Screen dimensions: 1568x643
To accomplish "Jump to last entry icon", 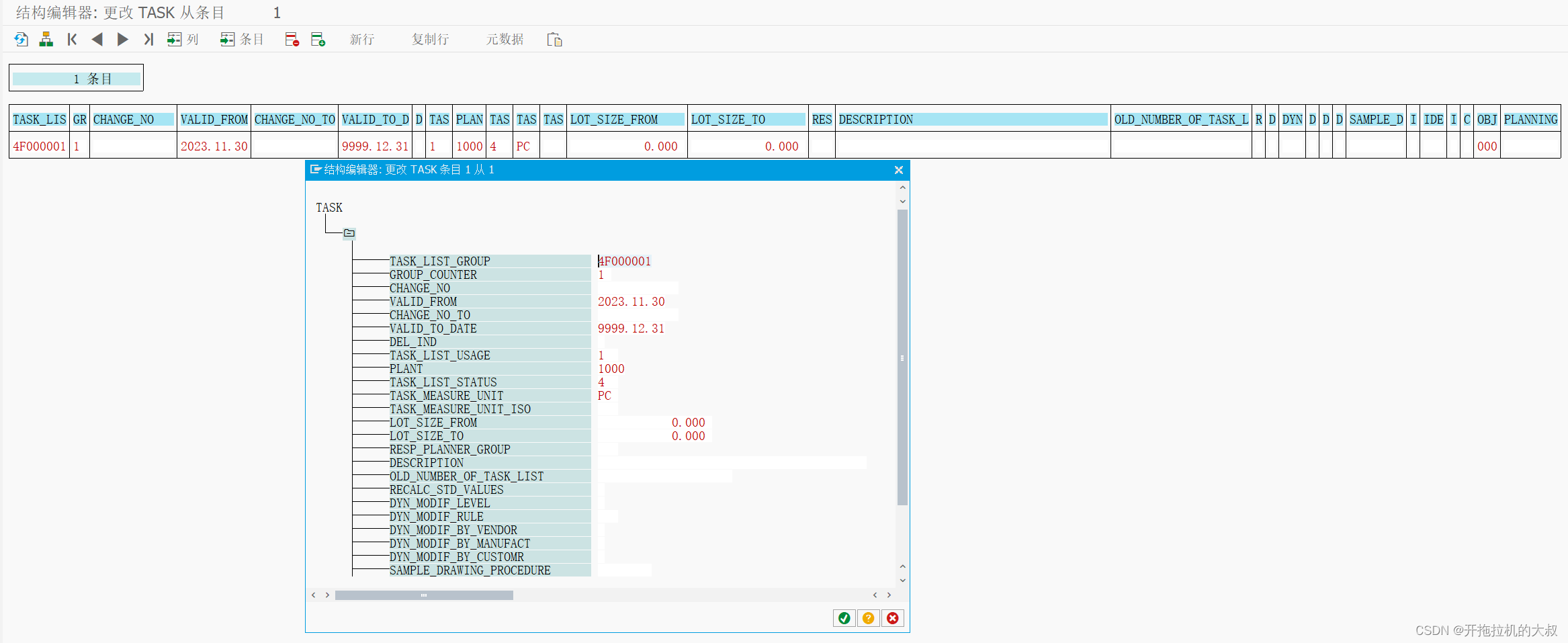I will pos(148,39).
